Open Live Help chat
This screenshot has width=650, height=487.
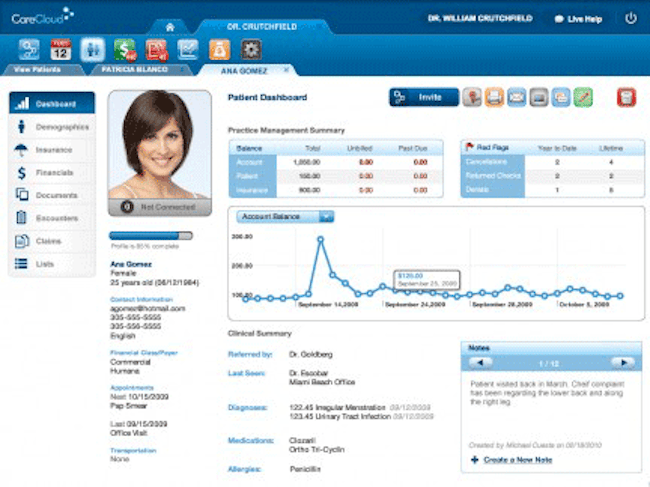pyautogui.click(x=578, y=19)
